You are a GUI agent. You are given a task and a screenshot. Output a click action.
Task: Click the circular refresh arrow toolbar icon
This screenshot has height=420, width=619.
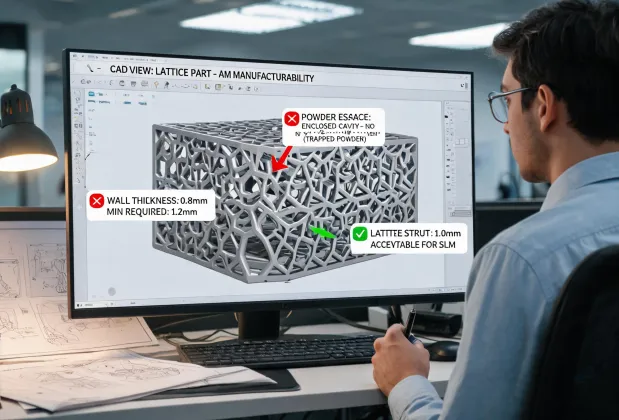[x=122, y=83]
